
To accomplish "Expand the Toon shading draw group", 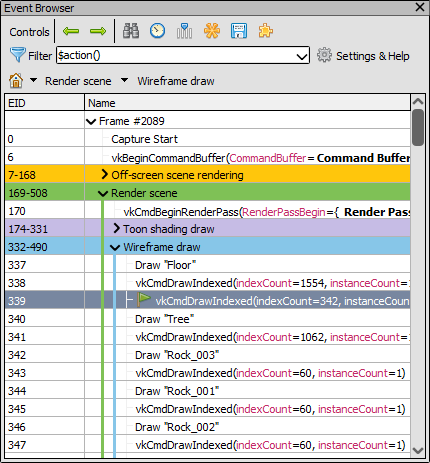I will coord(116,228).
